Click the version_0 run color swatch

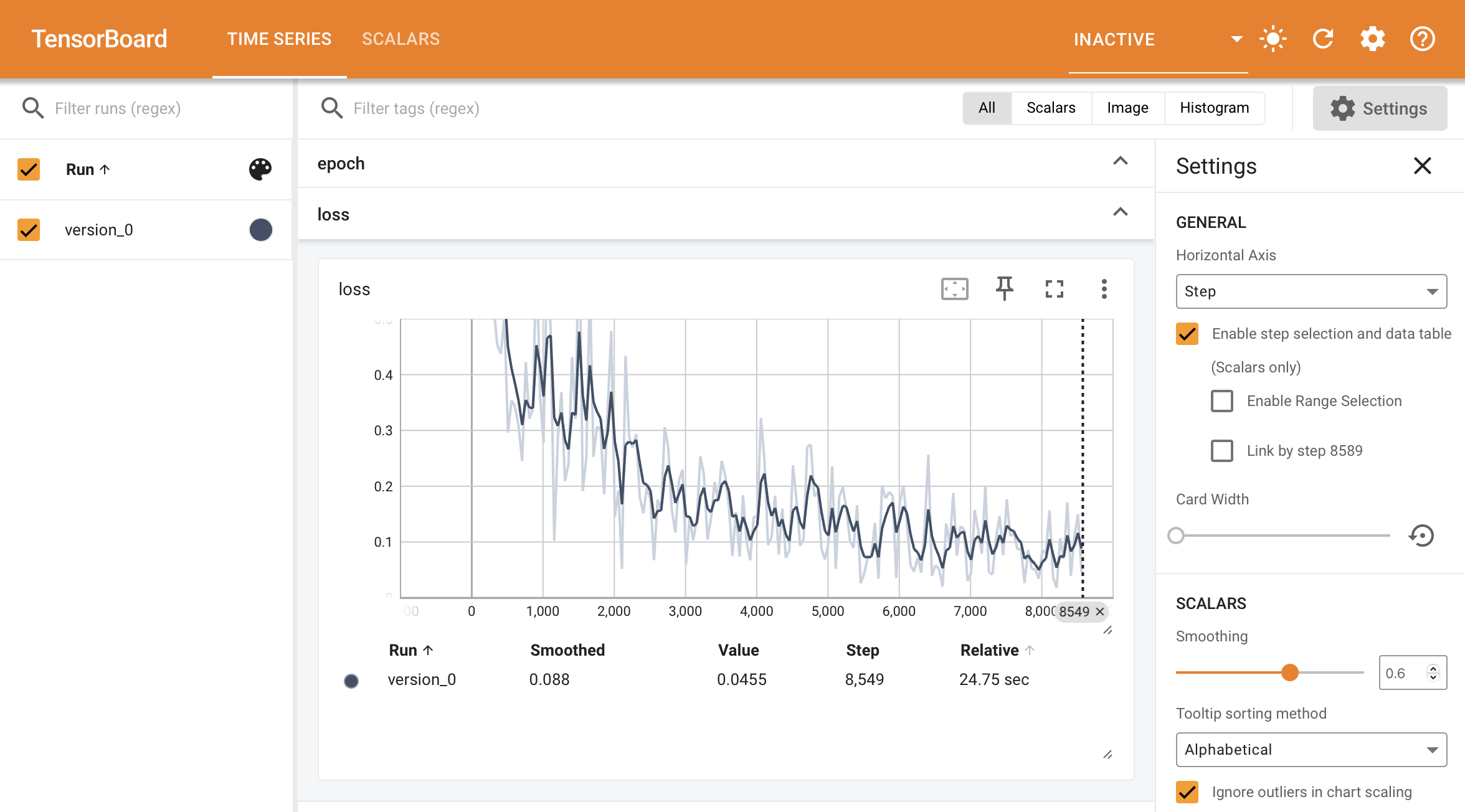coord(260,230)
